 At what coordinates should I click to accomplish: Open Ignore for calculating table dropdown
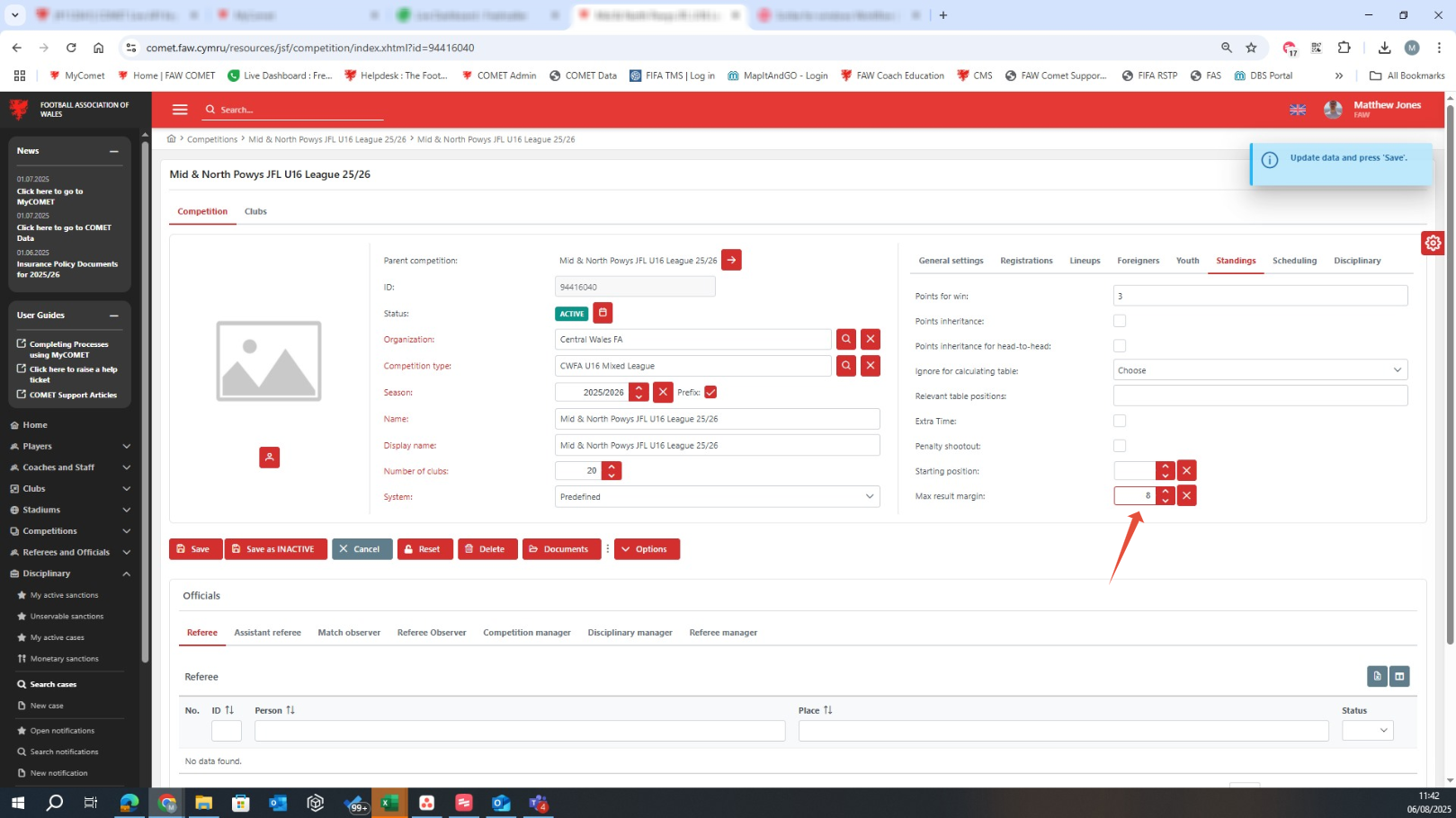(x=1260, y=370)
